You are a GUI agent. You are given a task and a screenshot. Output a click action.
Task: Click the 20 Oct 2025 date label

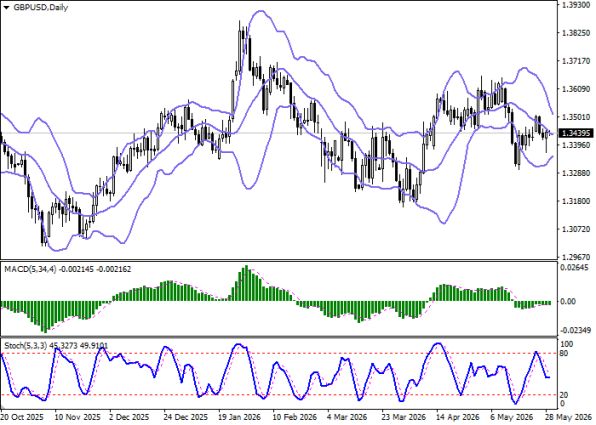[x=22, y=417]
